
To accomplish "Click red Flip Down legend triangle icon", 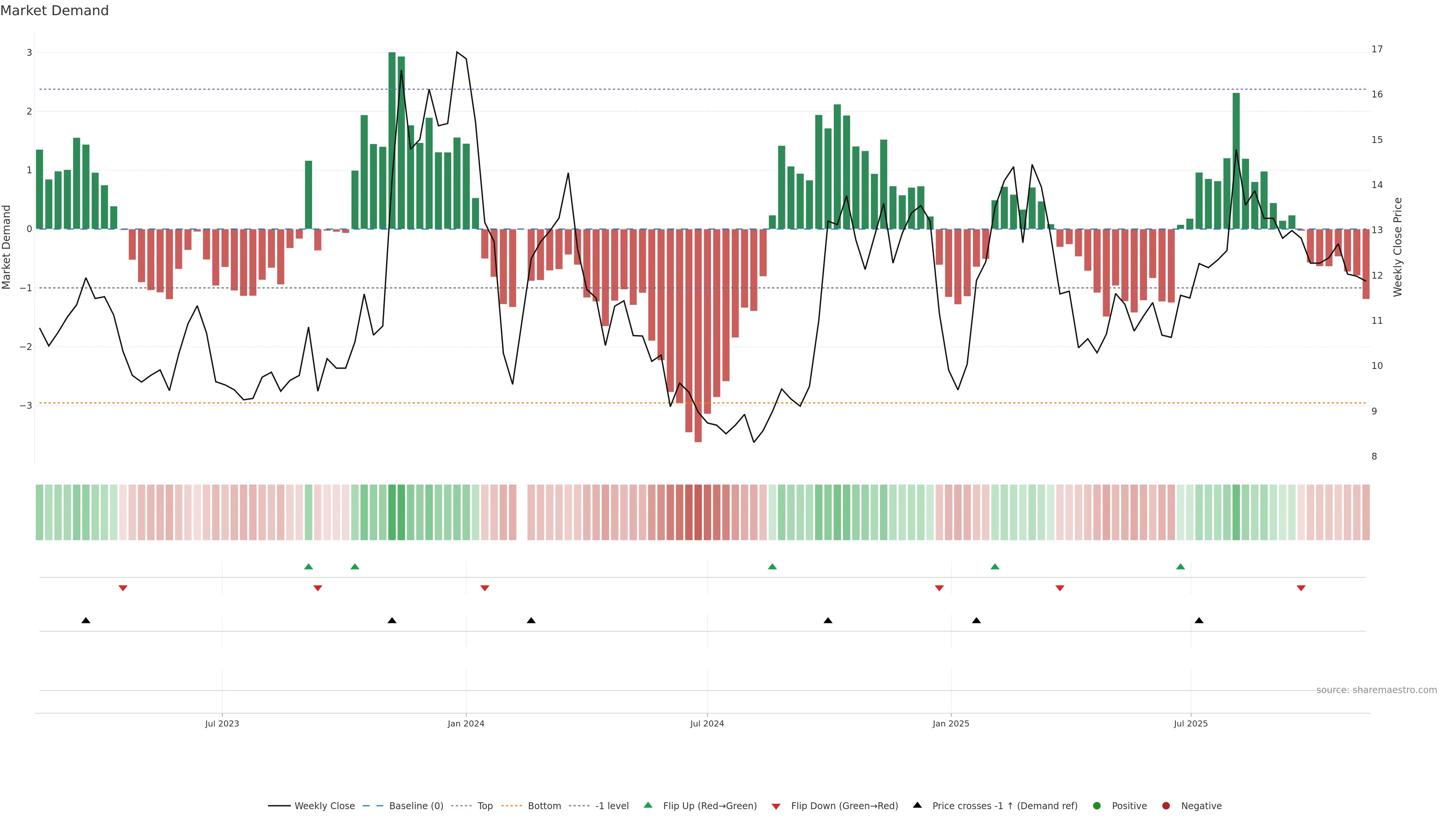I will (x=776, y=806).
